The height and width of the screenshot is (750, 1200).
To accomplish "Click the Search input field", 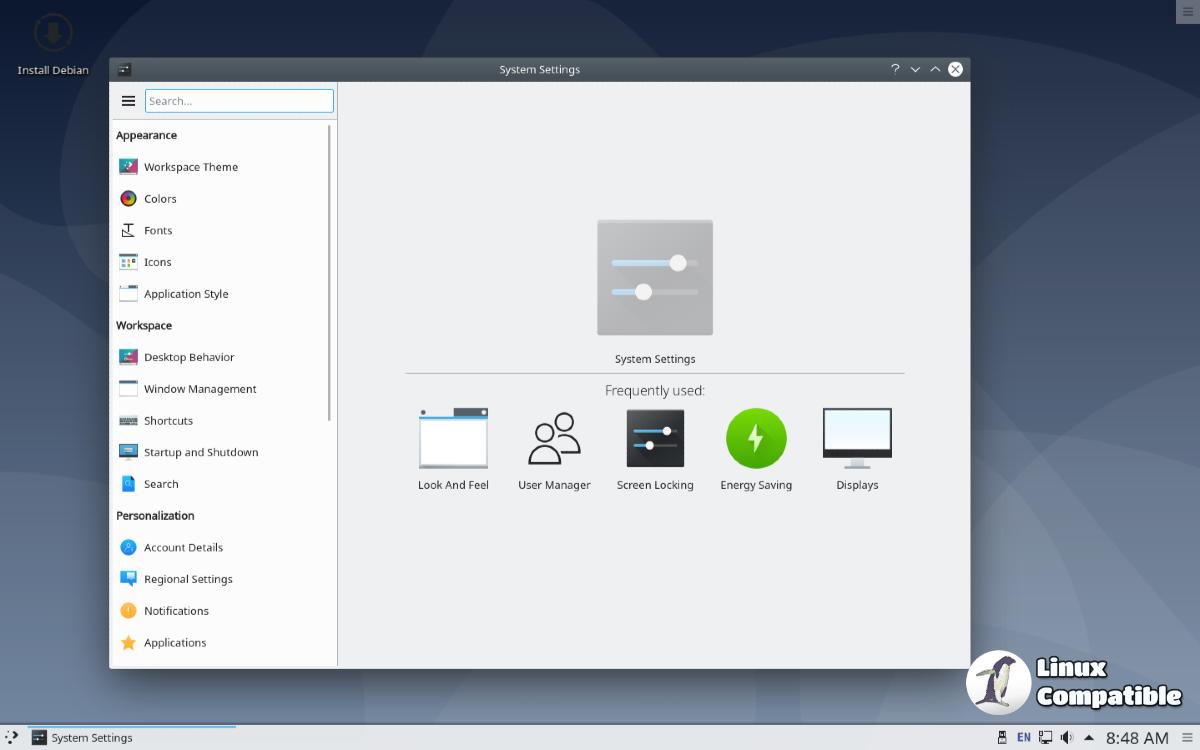I will pyautogui.click(x=239, y=101).
